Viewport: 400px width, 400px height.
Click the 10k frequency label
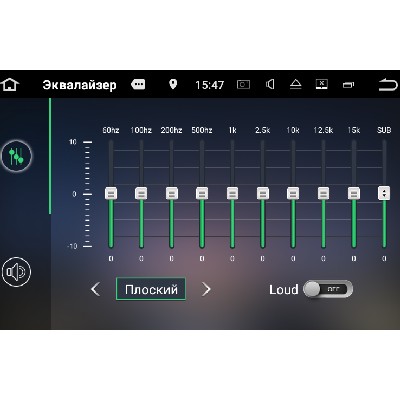pos(293,130)
